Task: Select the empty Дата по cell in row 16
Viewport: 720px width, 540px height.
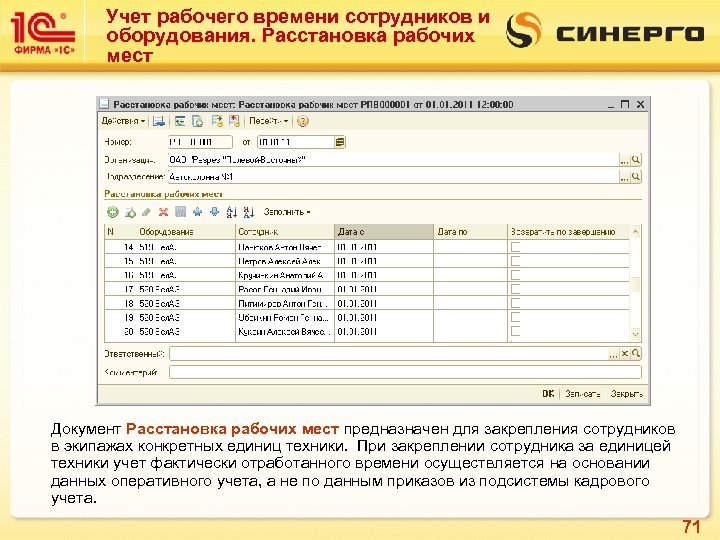Action: click(470, 275)
